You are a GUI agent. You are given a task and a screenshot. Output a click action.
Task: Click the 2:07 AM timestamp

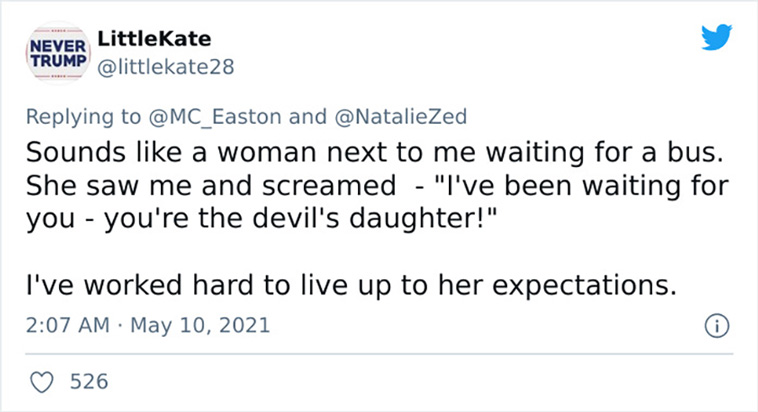pos(68,325)
